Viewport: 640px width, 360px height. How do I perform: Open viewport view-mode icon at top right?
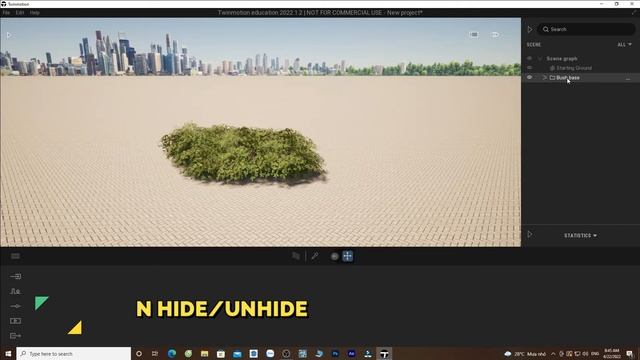tap(473, 35)
